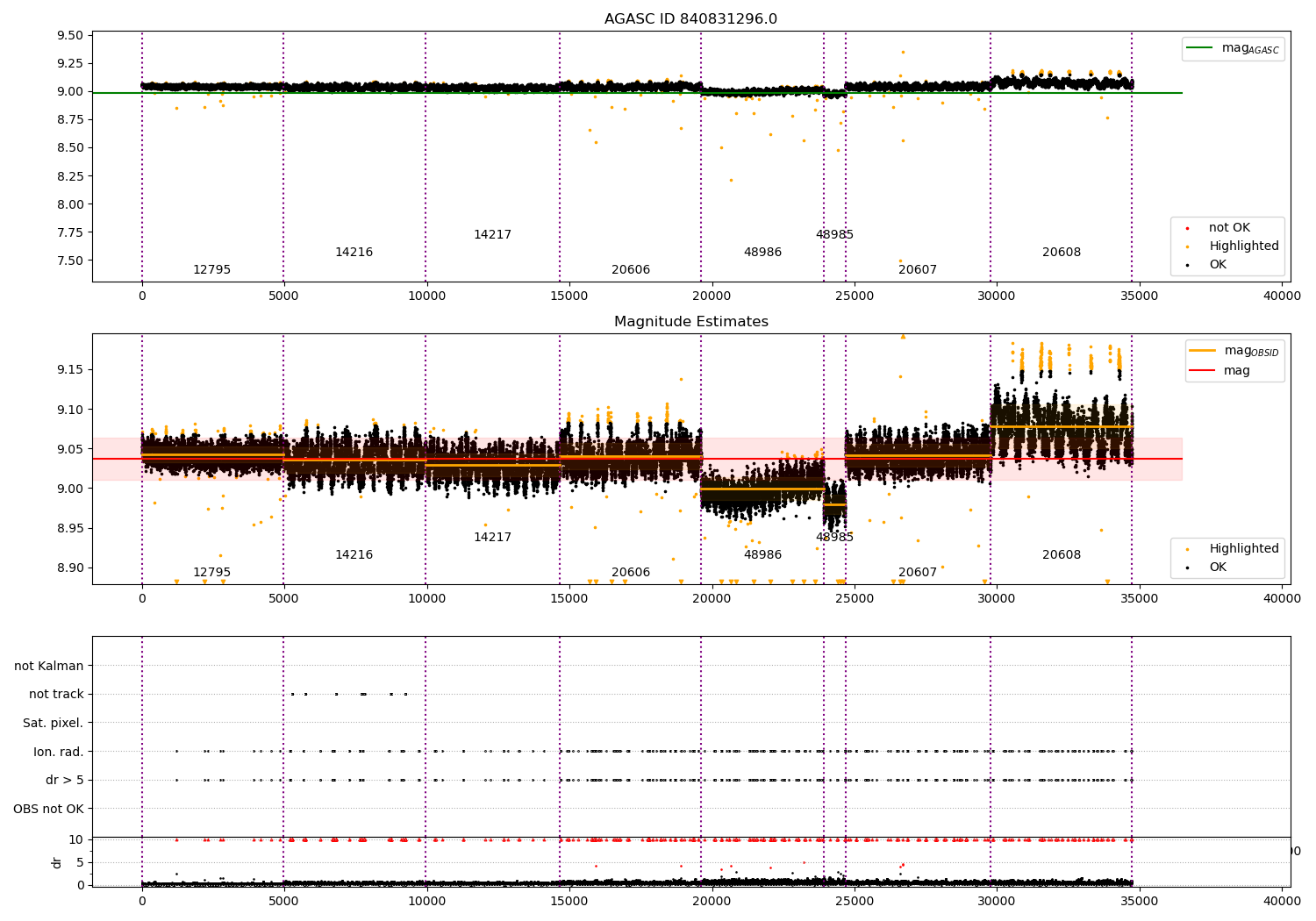Click obsid label 48986 in Magnitude Estimates plot
1316x921 pixels.
[x=762, y=555]
